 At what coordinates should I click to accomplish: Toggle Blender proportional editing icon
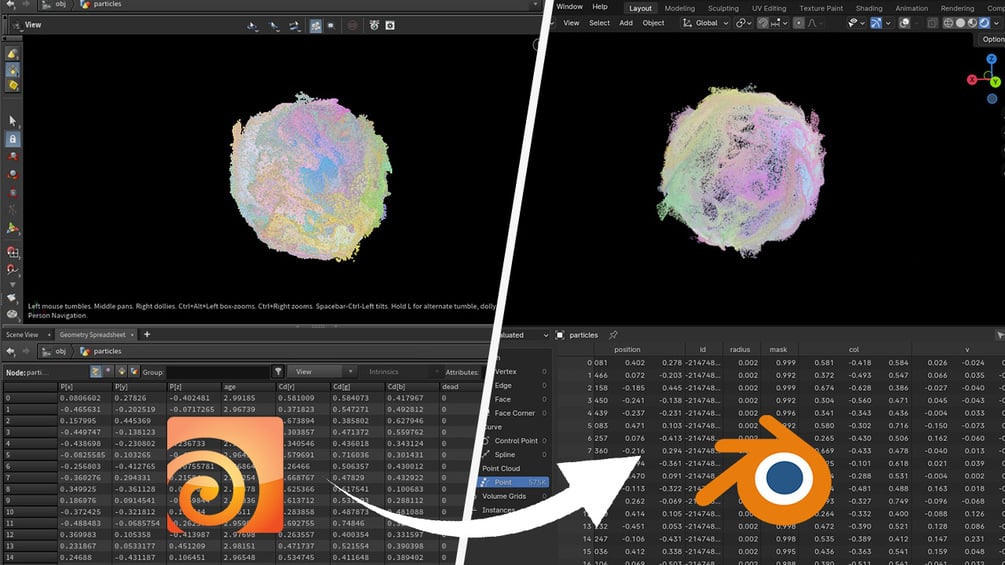(799, 23)
